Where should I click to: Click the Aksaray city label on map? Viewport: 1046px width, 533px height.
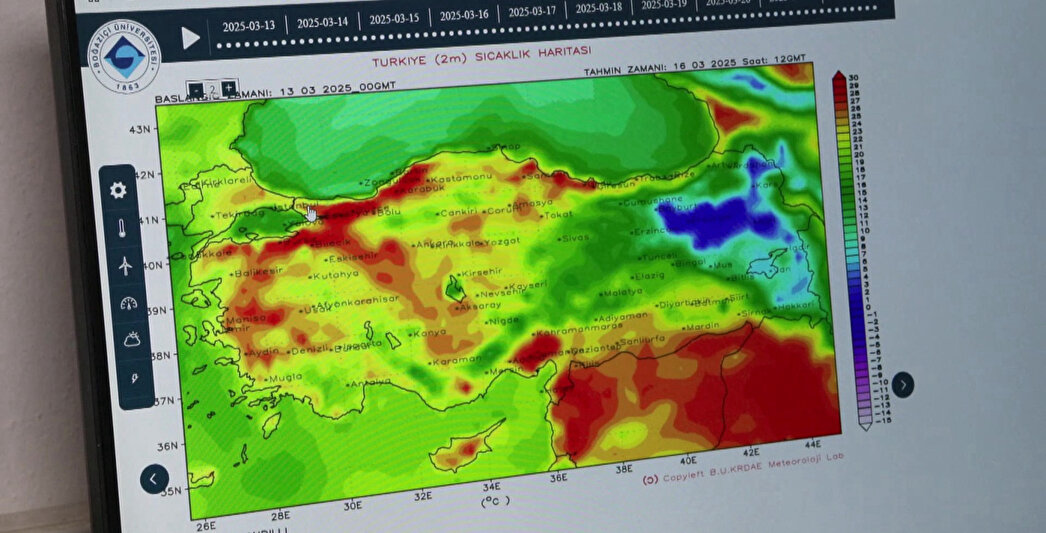[478, 306]
